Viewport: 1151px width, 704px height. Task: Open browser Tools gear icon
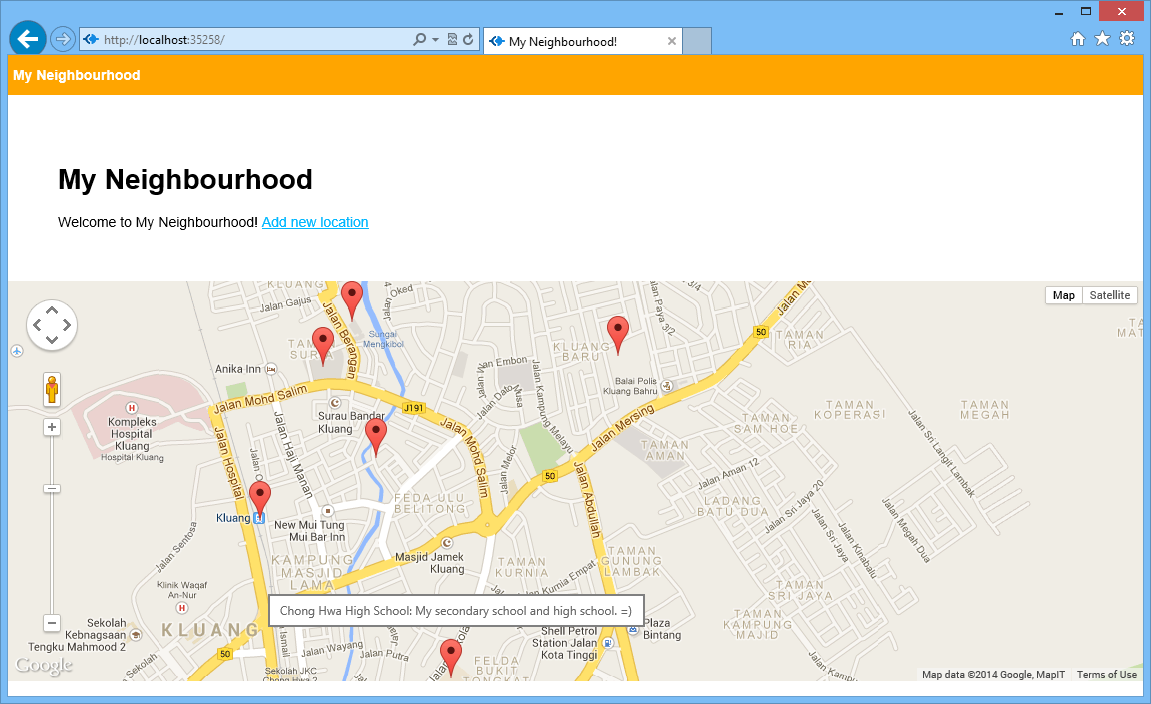[1127, 39]
